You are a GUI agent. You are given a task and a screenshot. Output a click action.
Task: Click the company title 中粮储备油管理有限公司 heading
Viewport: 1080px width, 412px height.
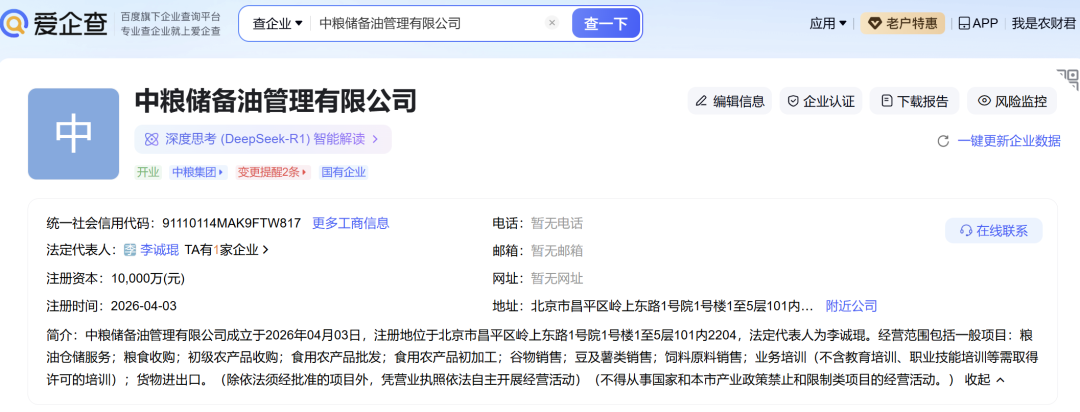[x=276, y=101]
